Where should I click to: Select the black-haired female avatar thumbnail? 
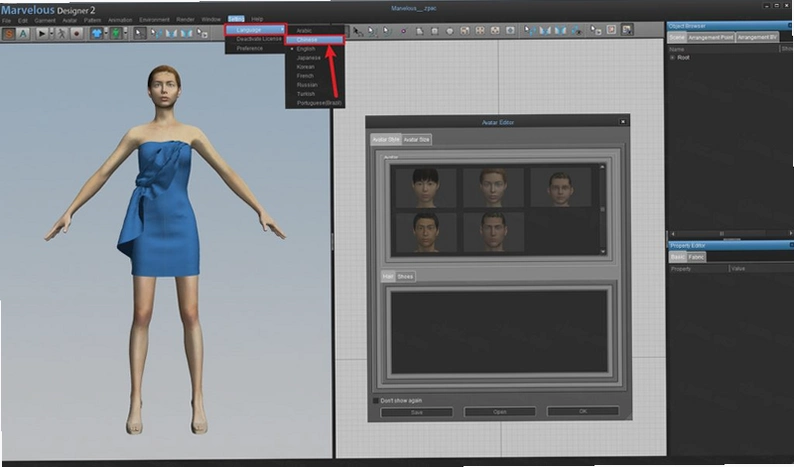pos(425,188)
